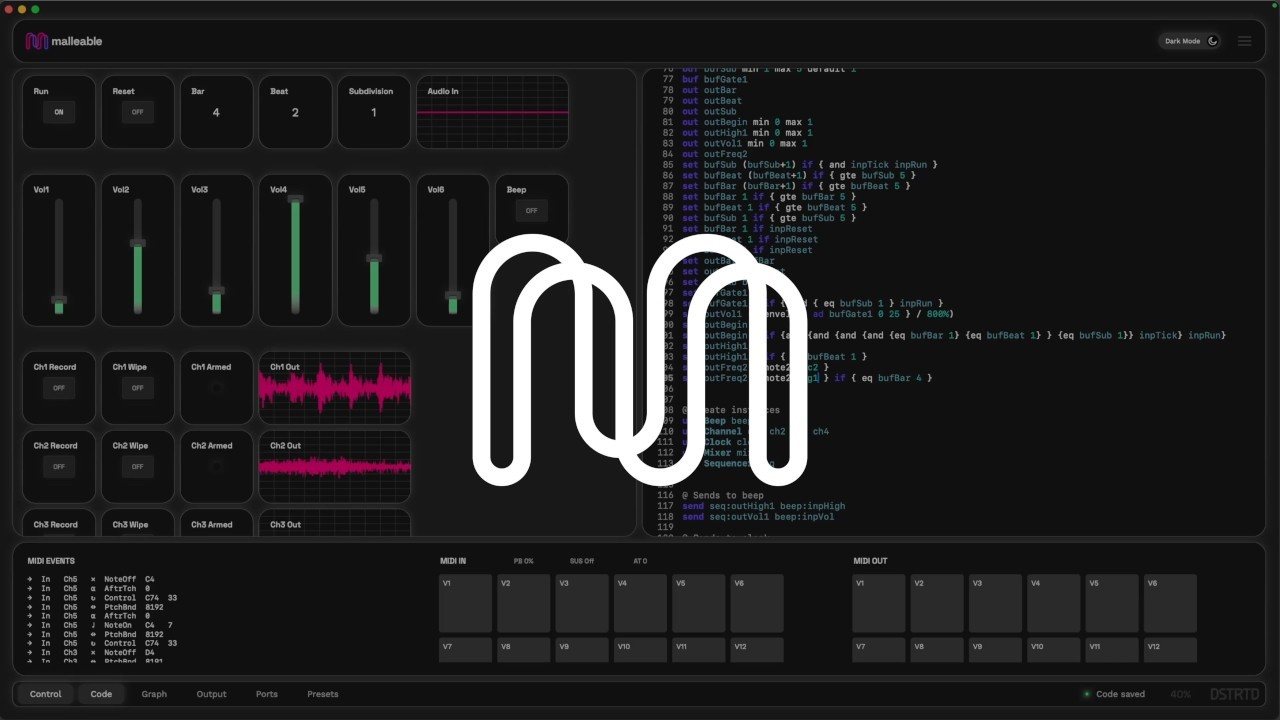Switch to the Control tab
This screenshot has height=720, width=1280.
coord(45,694)
